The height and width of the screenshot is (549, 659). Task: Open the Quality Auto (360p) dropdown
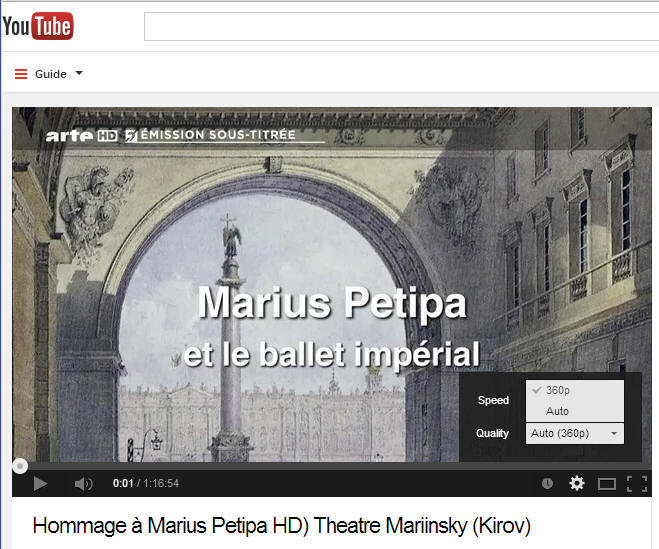pos(575,433)
